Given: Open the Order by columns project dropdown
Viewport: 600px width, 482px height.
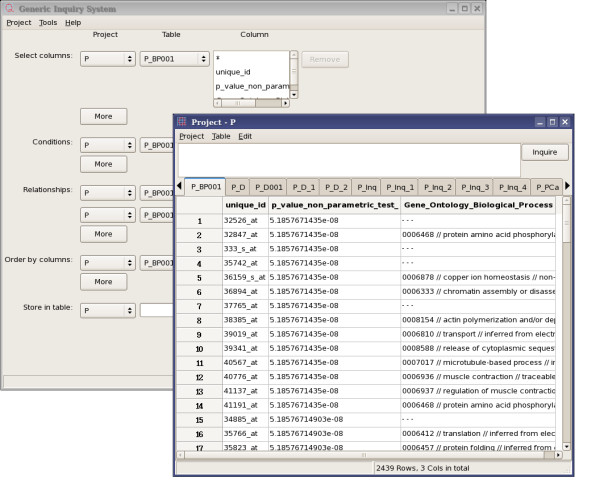Looking at the screenshot, I should coord(108,263).
